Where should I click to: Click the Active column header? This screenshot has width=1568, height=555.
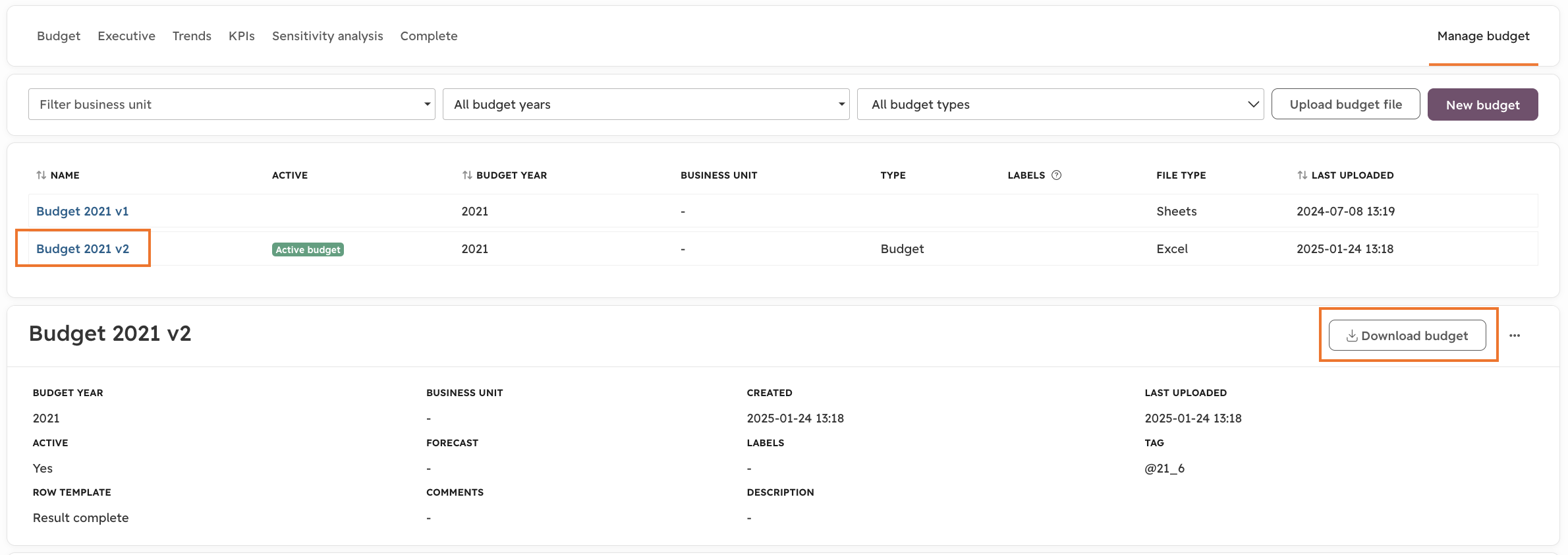point(290,175)
